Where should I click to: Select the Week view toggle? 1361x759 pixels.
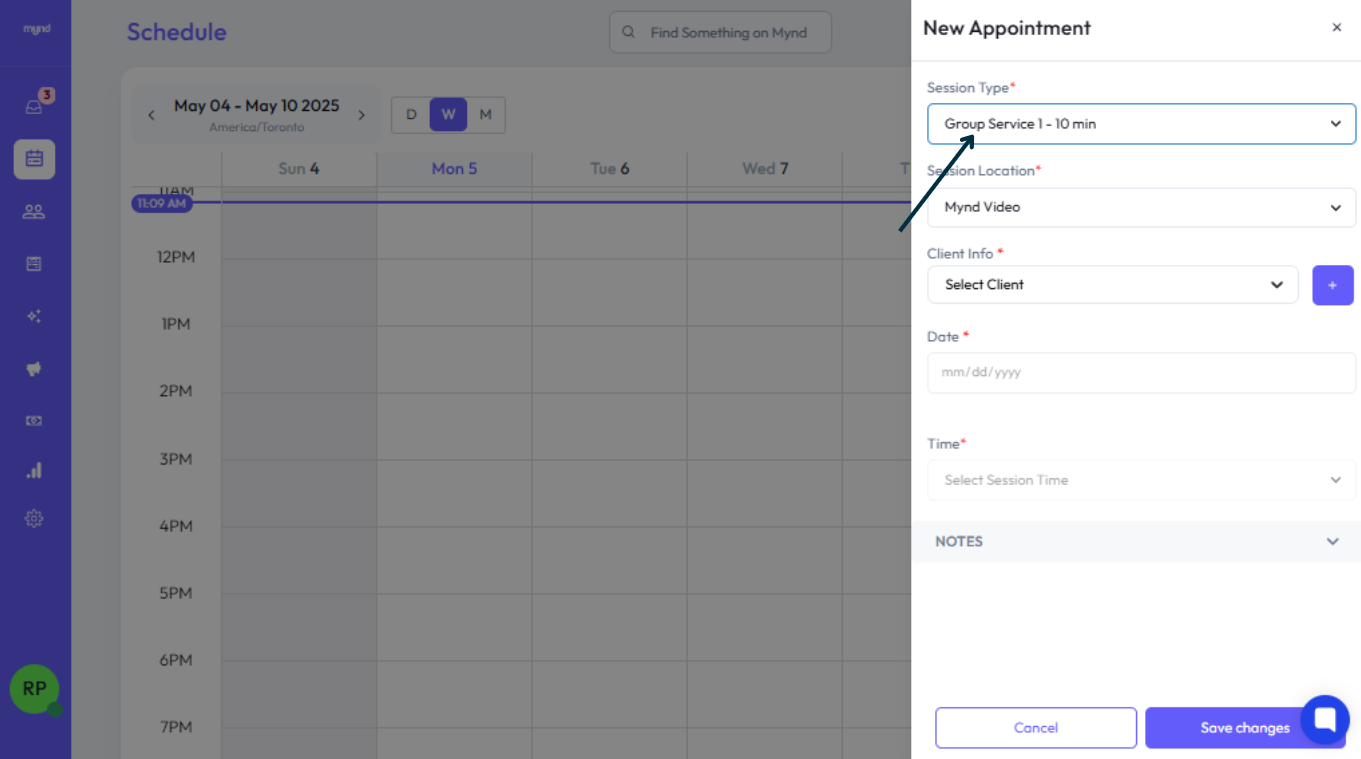pos(448,115)
